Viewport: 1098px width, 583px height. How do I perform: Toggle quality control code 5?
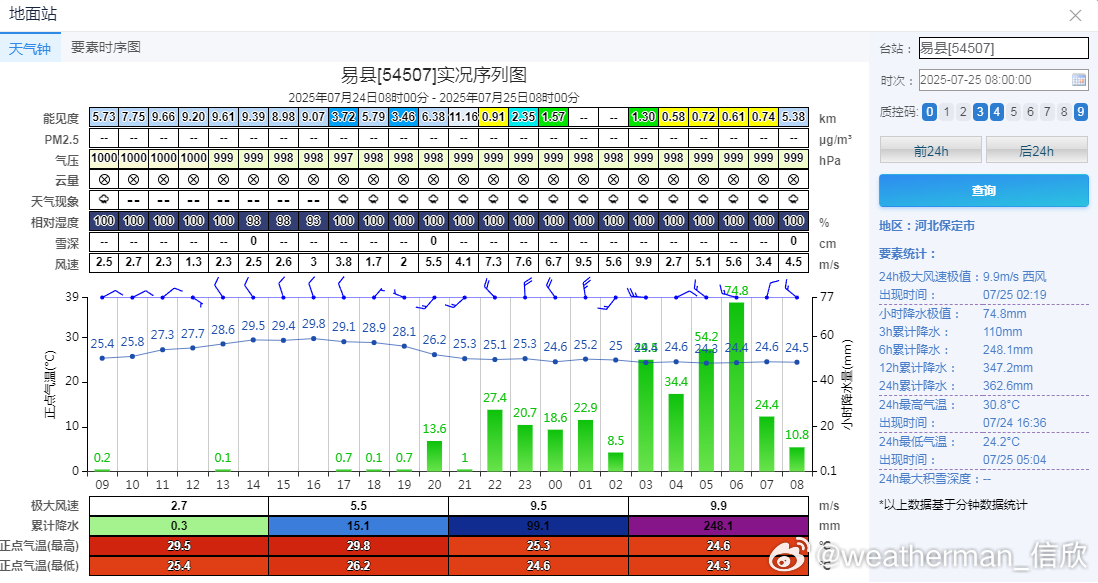[x=1013, y=111]
